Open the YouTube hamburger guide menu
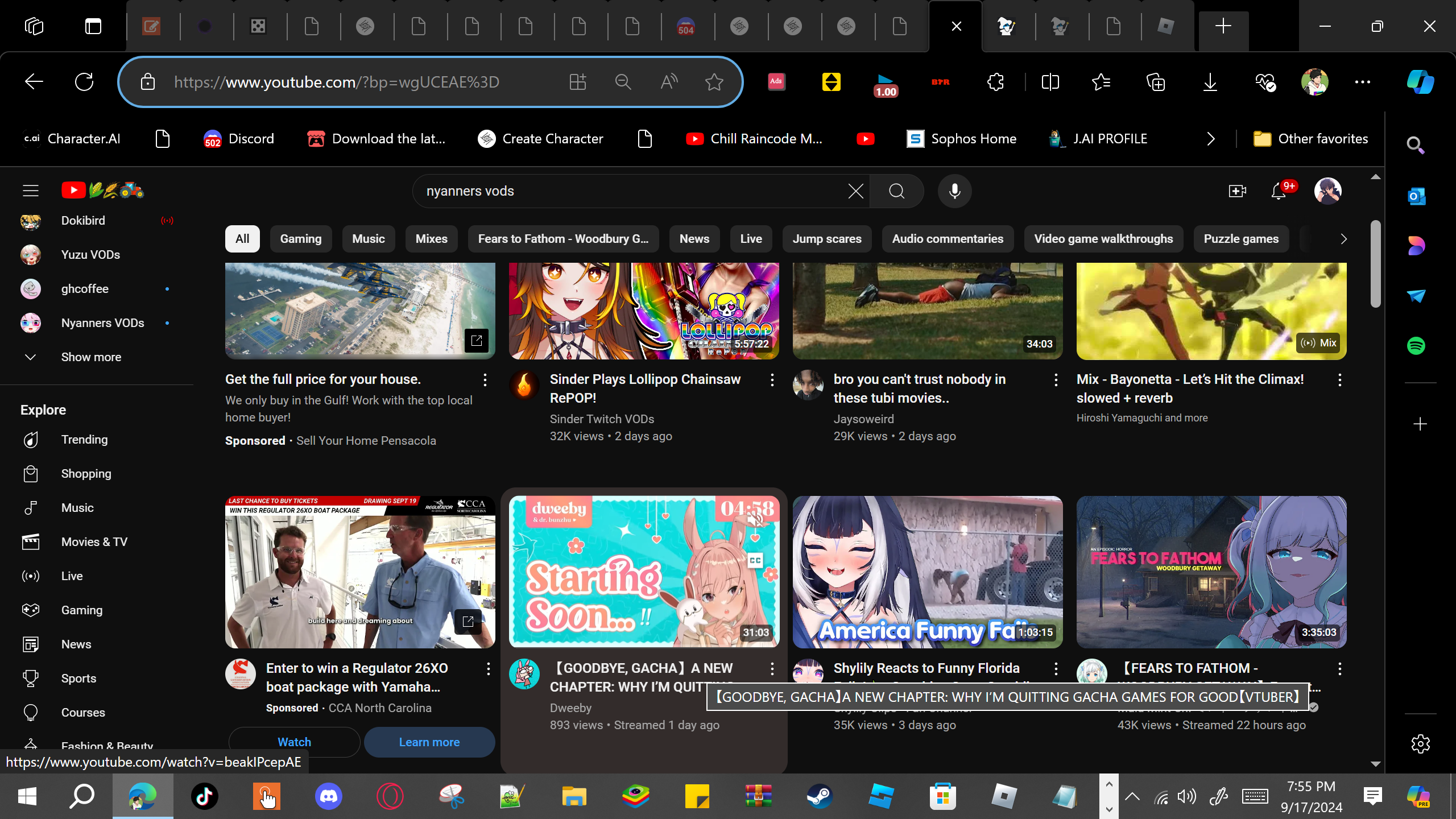 point(31,191)
